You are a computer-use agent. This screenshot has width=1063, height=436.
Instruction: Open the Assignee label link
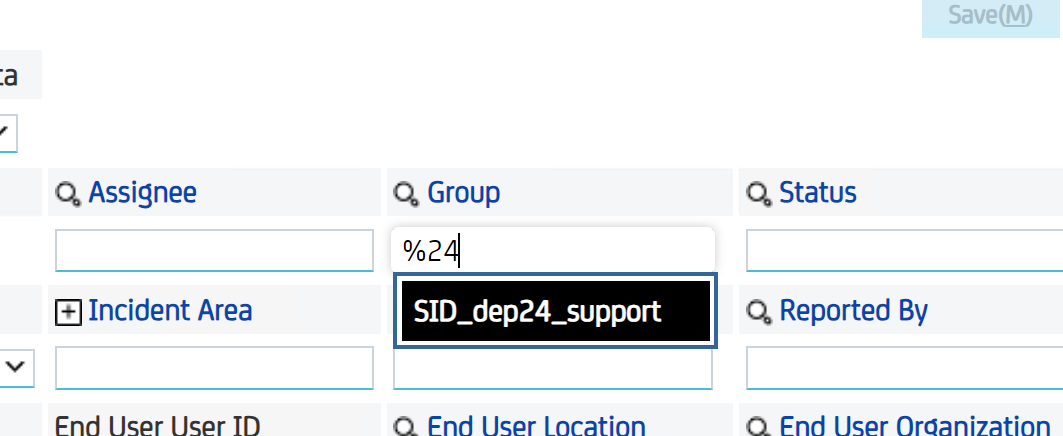tap(142, 193)
